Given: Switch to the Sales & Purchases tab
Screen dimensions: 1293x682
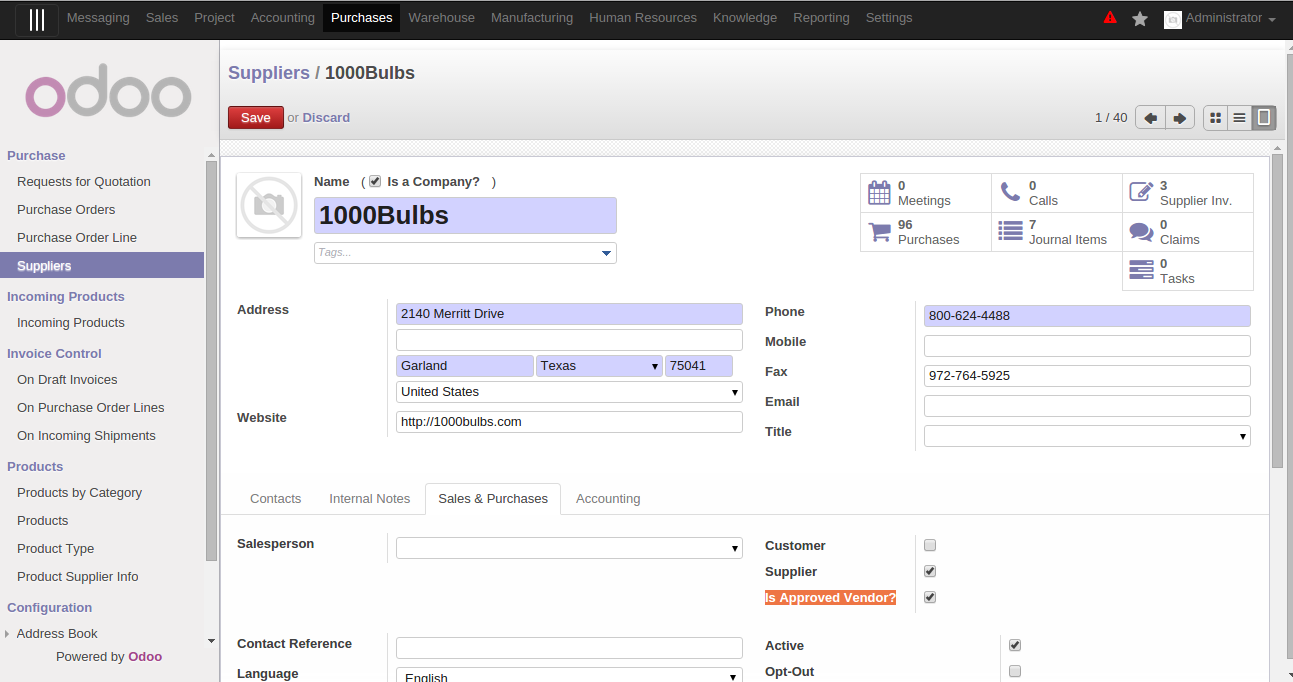Looking at the screenshot, I should coord(493,498).
